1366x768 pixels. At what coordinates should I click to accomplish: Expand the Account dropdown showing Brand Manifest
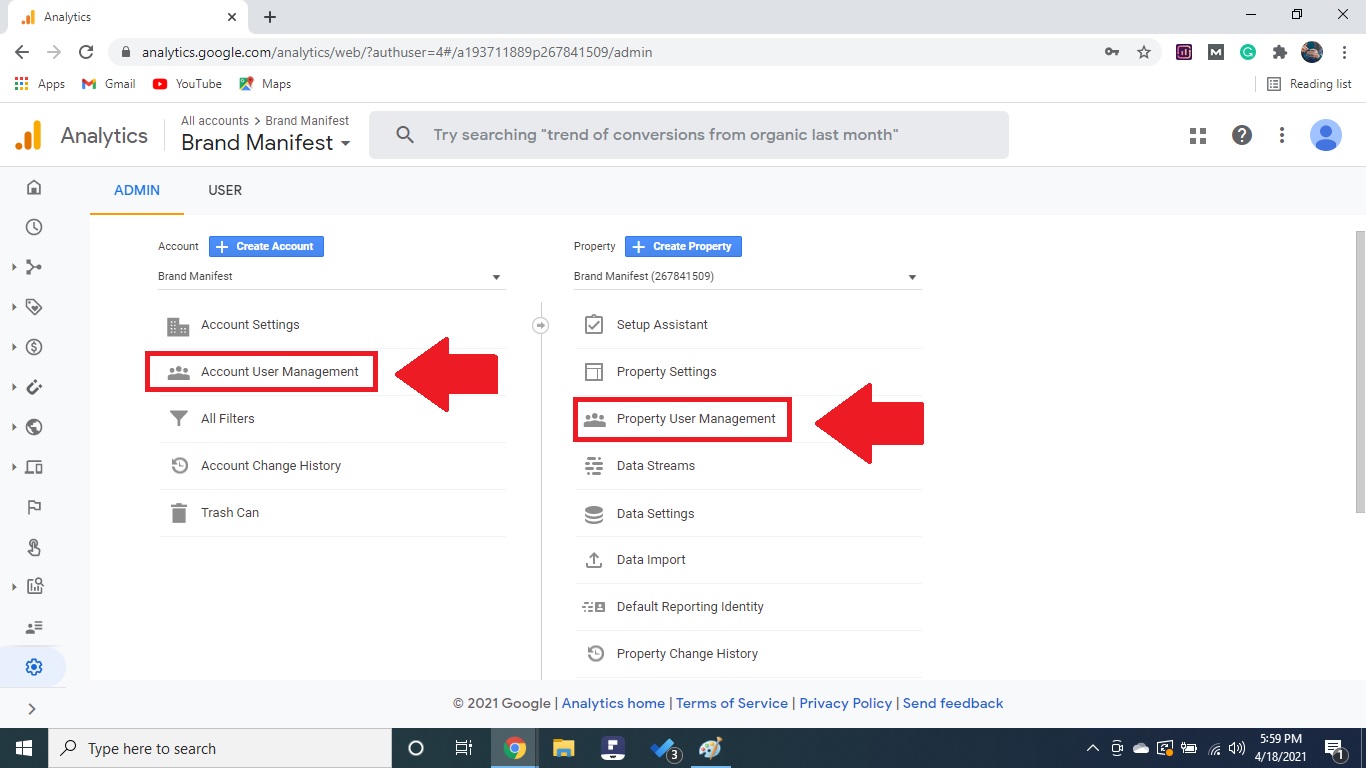[x=331, y=277]
